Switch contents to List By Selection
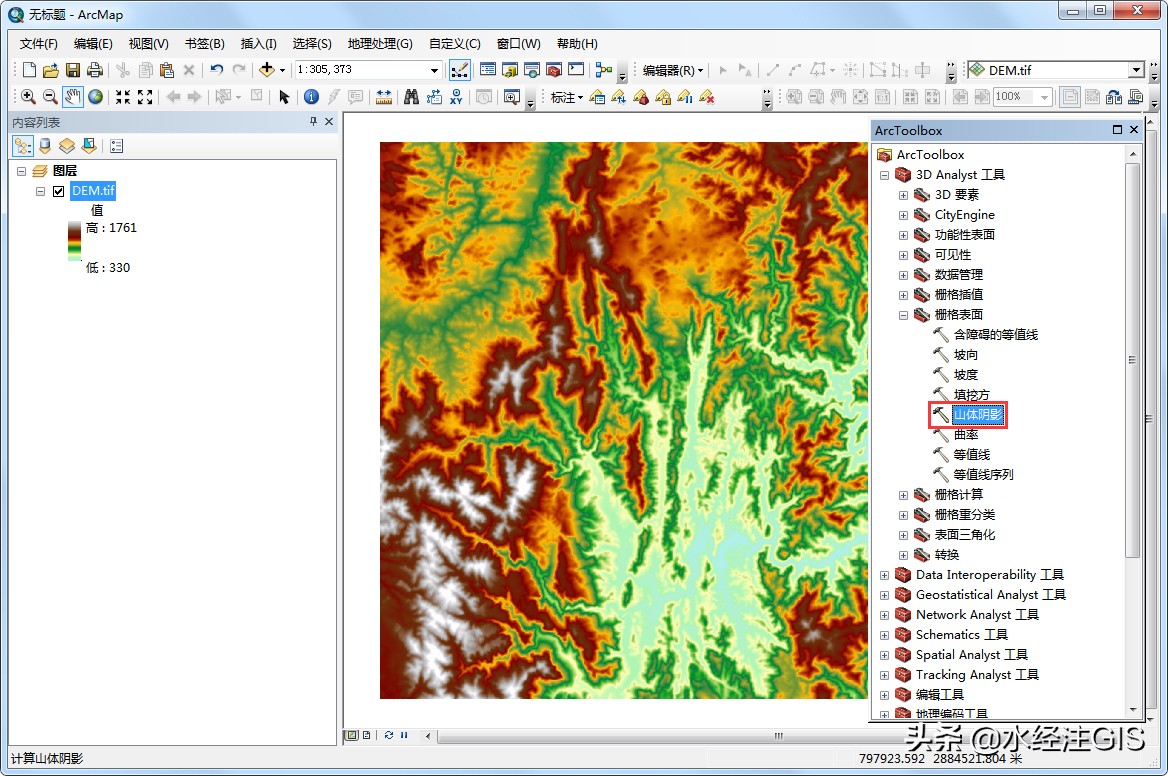The width and height of the screenshot is (1168, 776). pyautogui.click(x=89, y=146)
